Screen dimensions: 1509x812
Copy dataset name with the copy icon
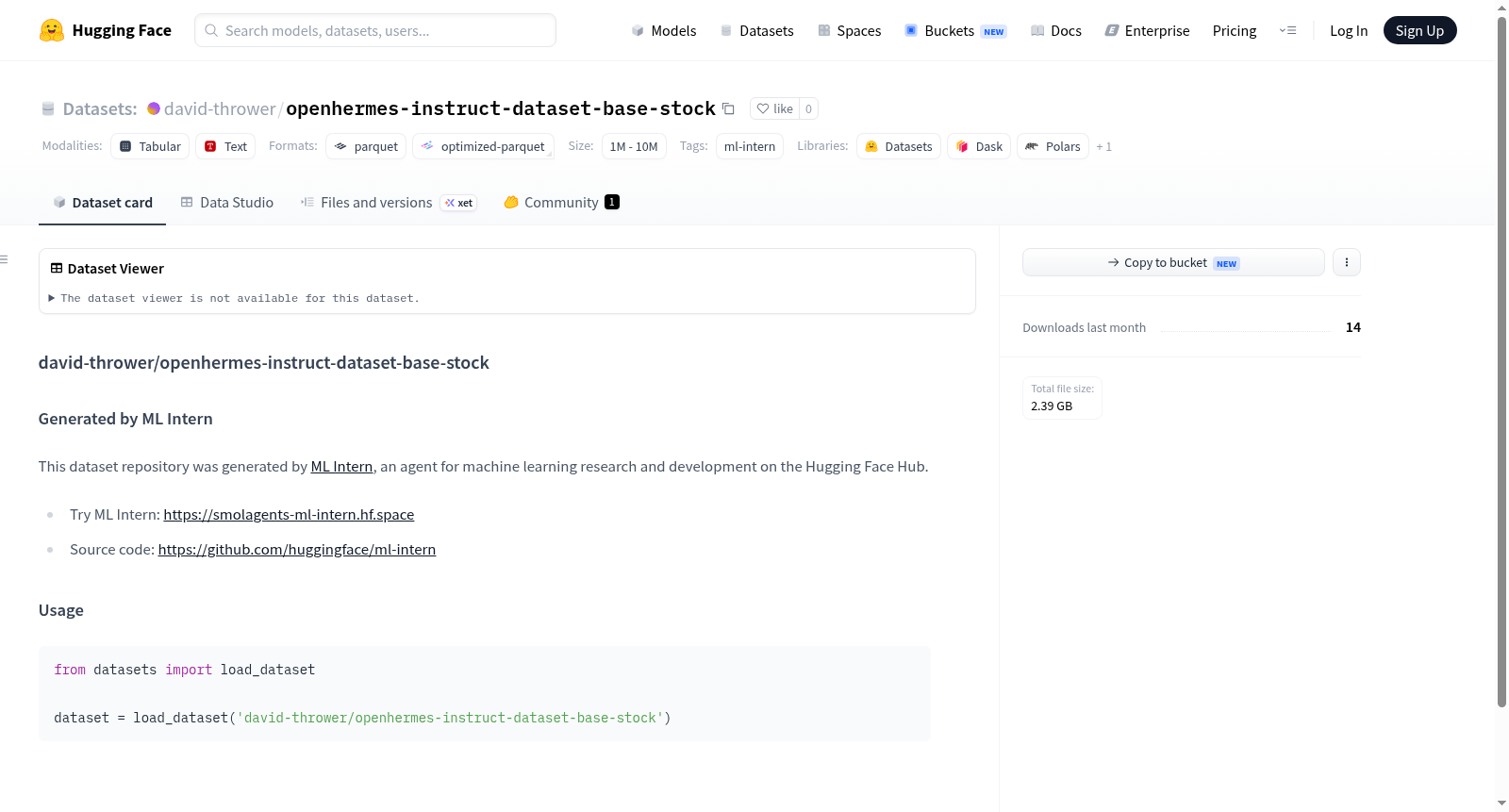(x=728, y=108)
